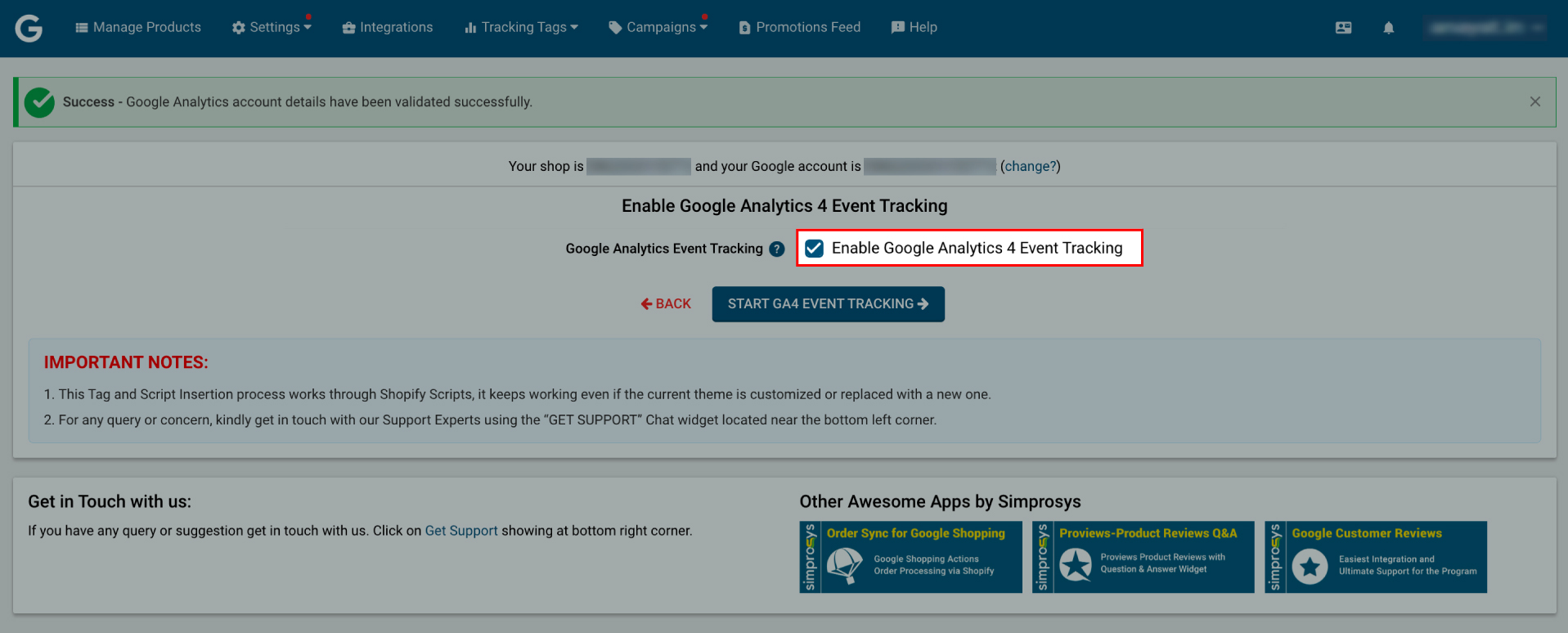1568x633 pixels.
Task: Expand the Campaigns dropdown menu
Action: (x=658, y=27)
